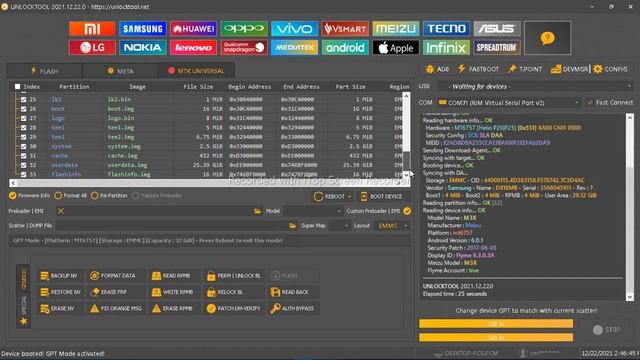Screen dimensions: 640x360
Task: Uncheck the system partition row
Action: coord(24,146)
